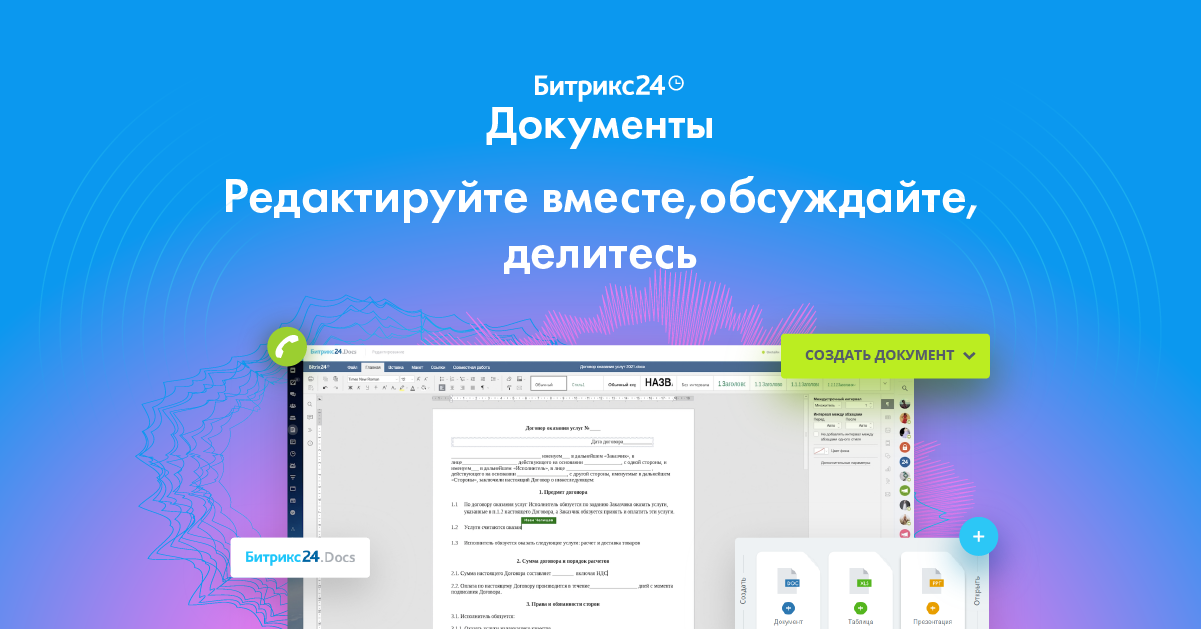Click the Создать vertical label

point(743,591)
